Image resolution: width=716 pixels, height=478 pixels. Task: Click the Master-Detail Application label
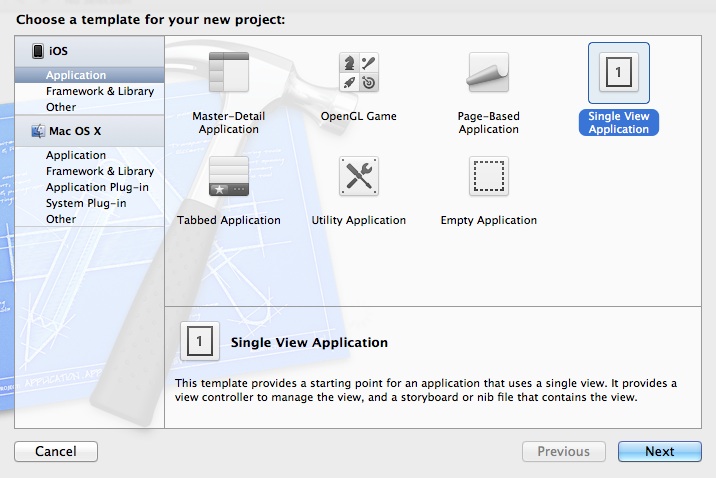coord(229,122)
